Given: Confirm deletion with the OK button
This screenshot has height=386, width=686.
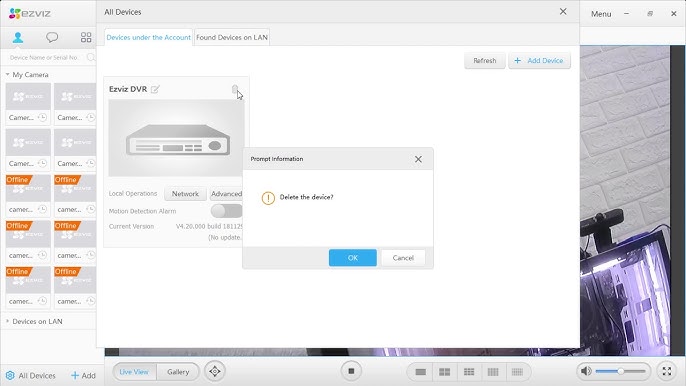Looking at the screenshot, I should pyautogui.click(x=353, y=258).
